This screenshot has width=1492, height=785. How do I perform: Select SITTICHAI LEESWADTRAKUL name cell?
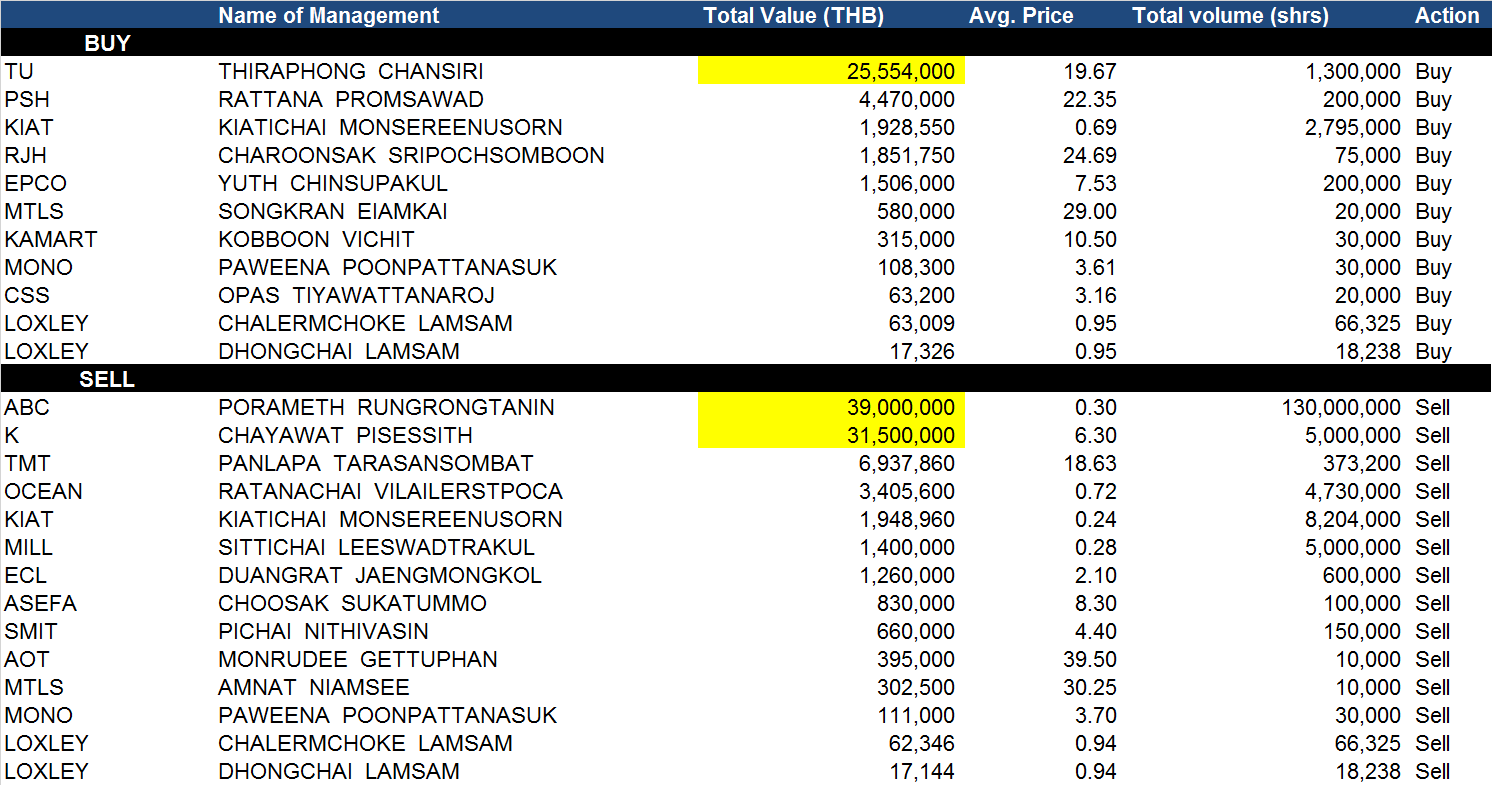[377, 547]
